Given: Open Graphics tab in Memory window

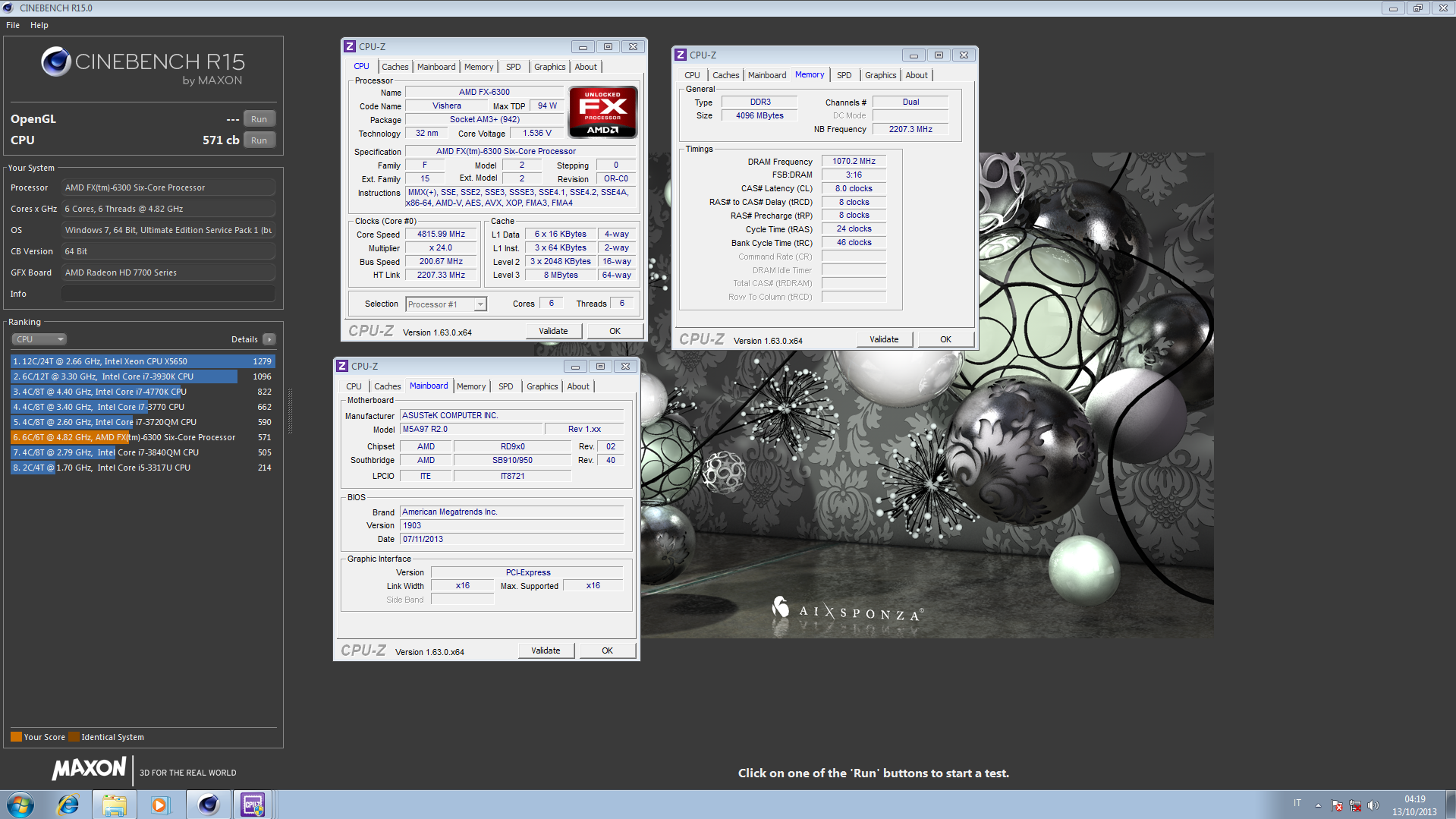Looking at the screenshot, I should point(881,75).
